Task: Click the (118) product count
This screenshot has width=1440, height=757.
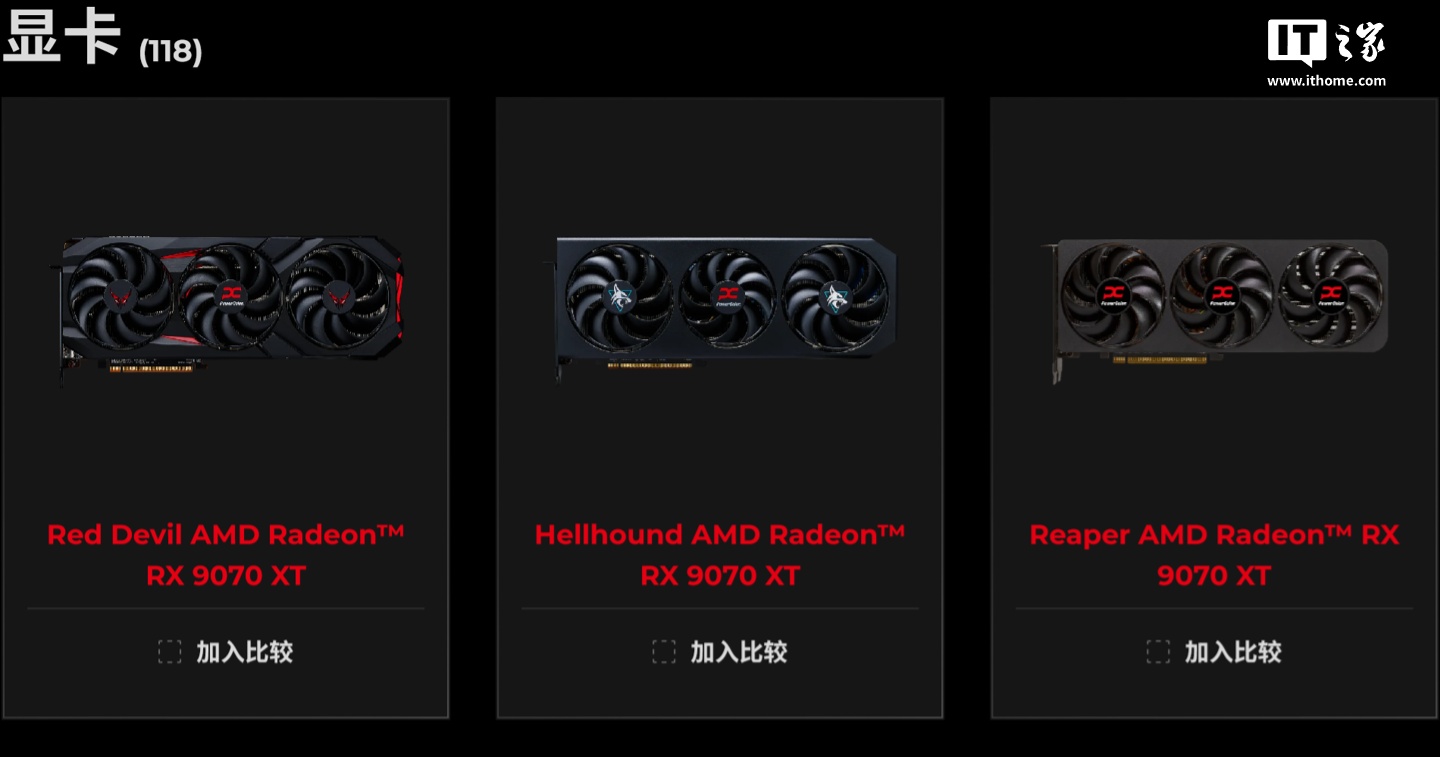Action: coord(170,51)
